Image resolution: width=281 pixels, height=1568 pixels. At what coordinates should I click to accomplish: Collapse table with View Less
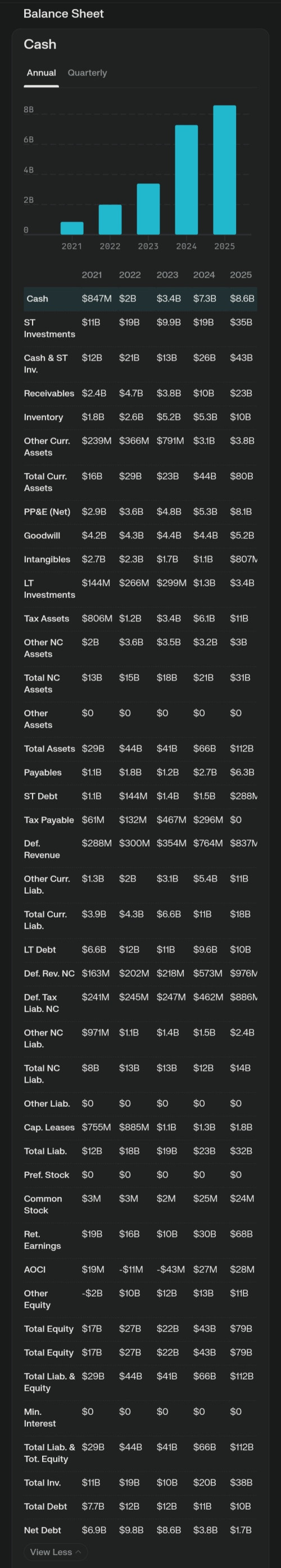tap(56, 1552)
